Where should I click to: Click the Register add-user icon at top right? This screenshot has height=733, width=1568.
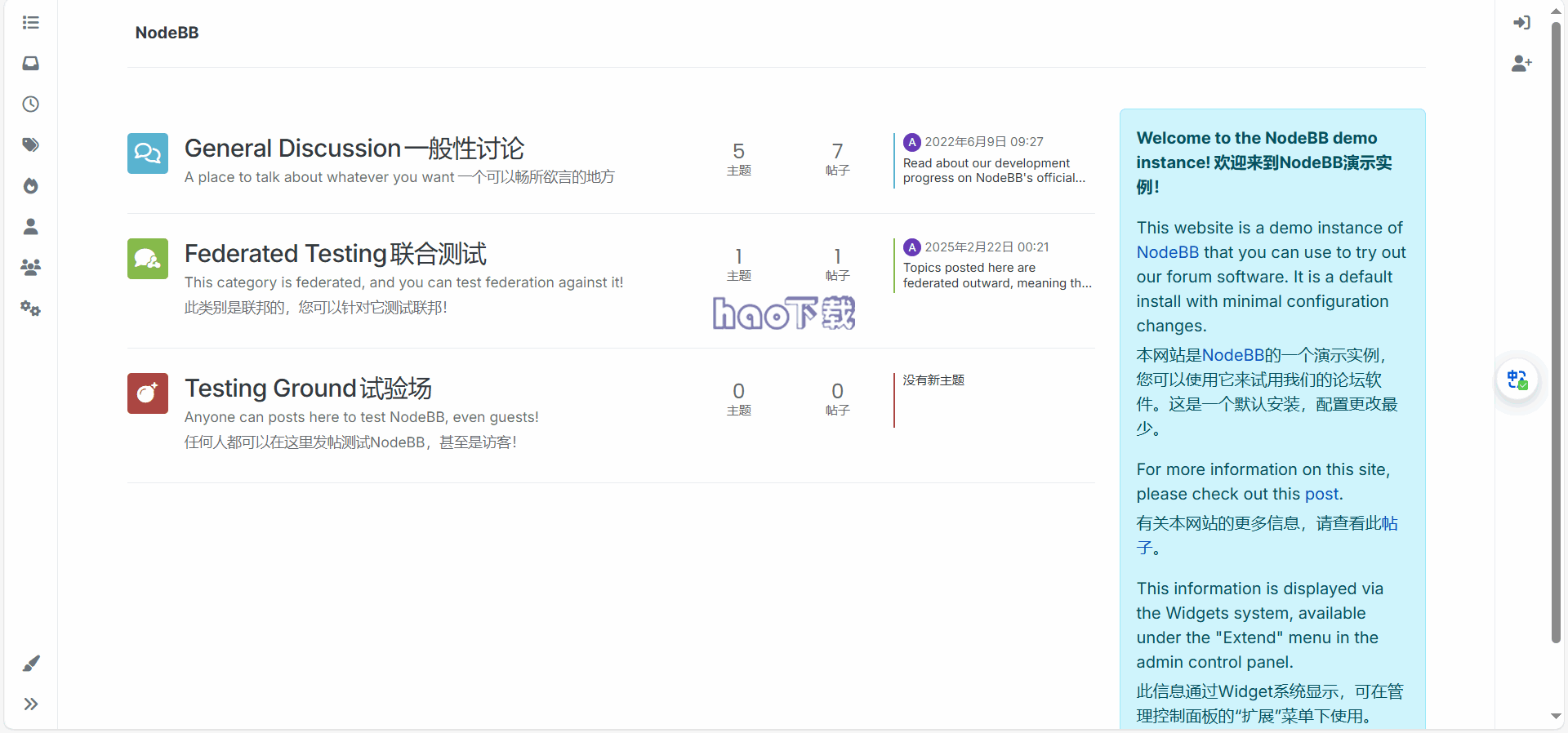pyautogui.click(x=1521, y=63)
